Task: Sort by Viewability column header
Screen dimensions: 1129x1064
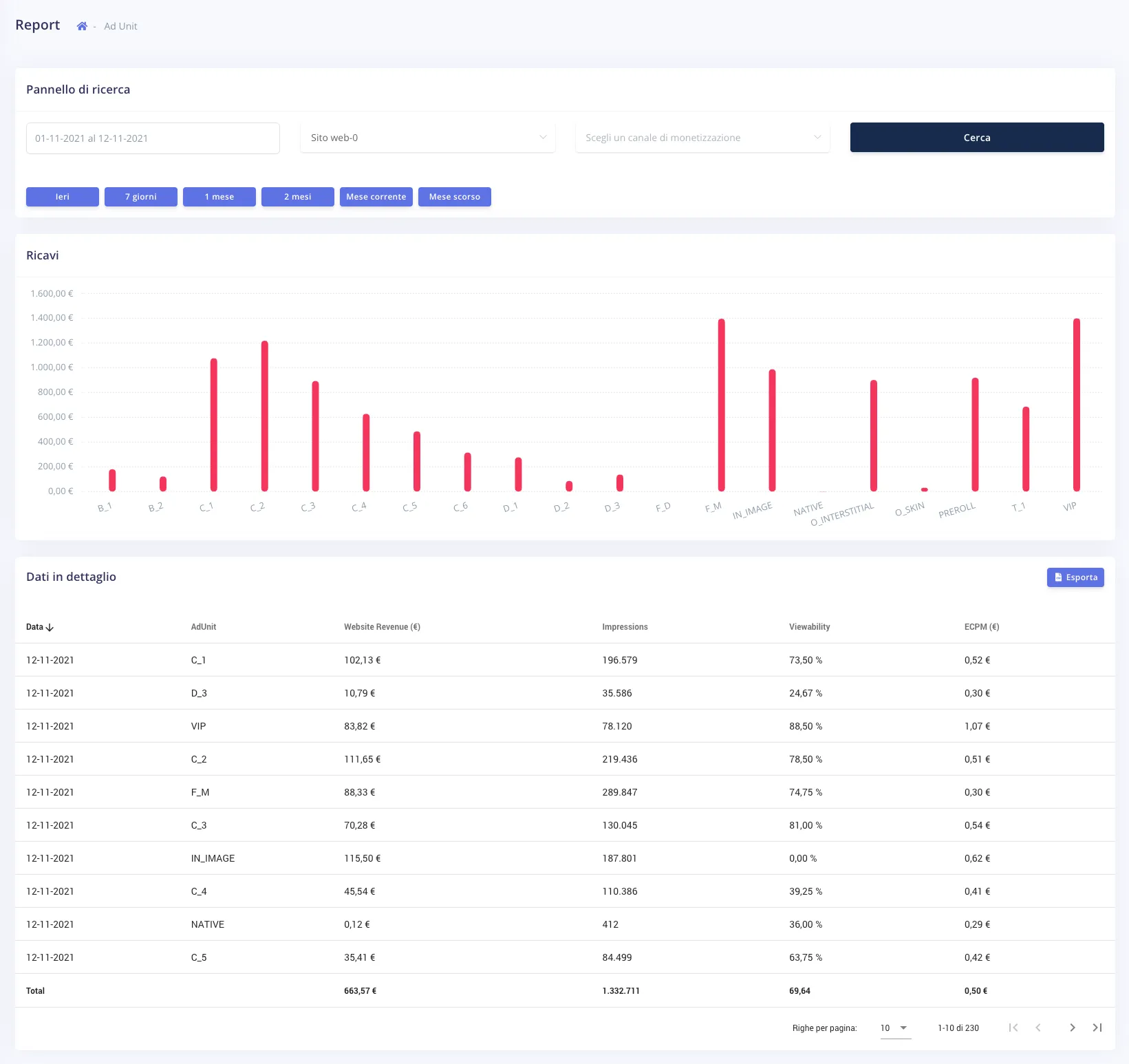Action: tap(809, 627)
